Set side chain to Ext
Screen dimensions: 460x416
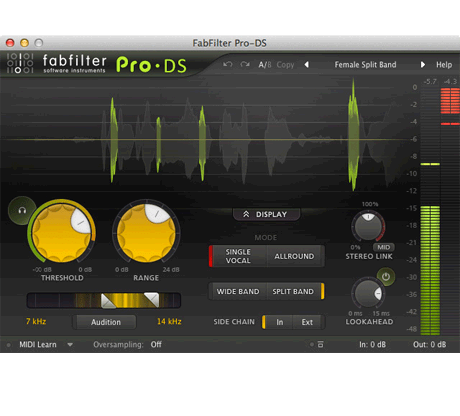[307, 322]
